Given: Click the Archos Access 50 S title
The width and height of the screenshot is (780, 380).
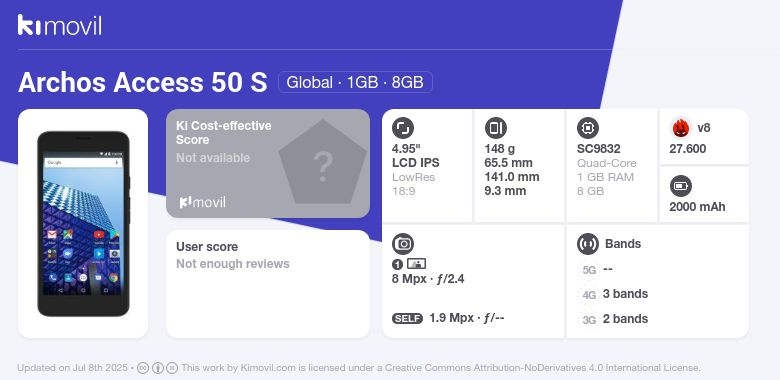Looking at the screenshot, I should (x=143, y=82).
